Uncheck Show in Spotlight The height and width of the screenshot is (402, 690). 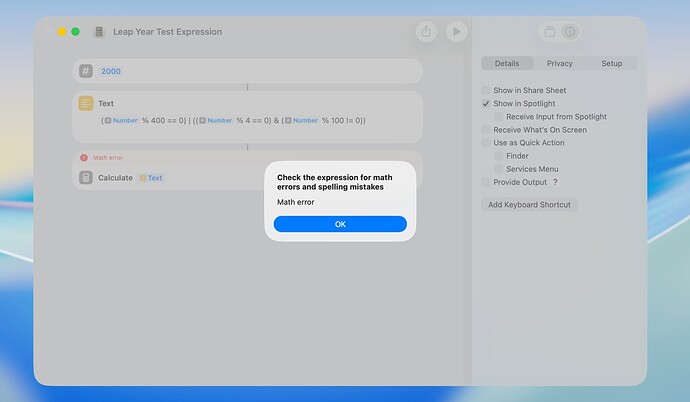pos(486,104)
